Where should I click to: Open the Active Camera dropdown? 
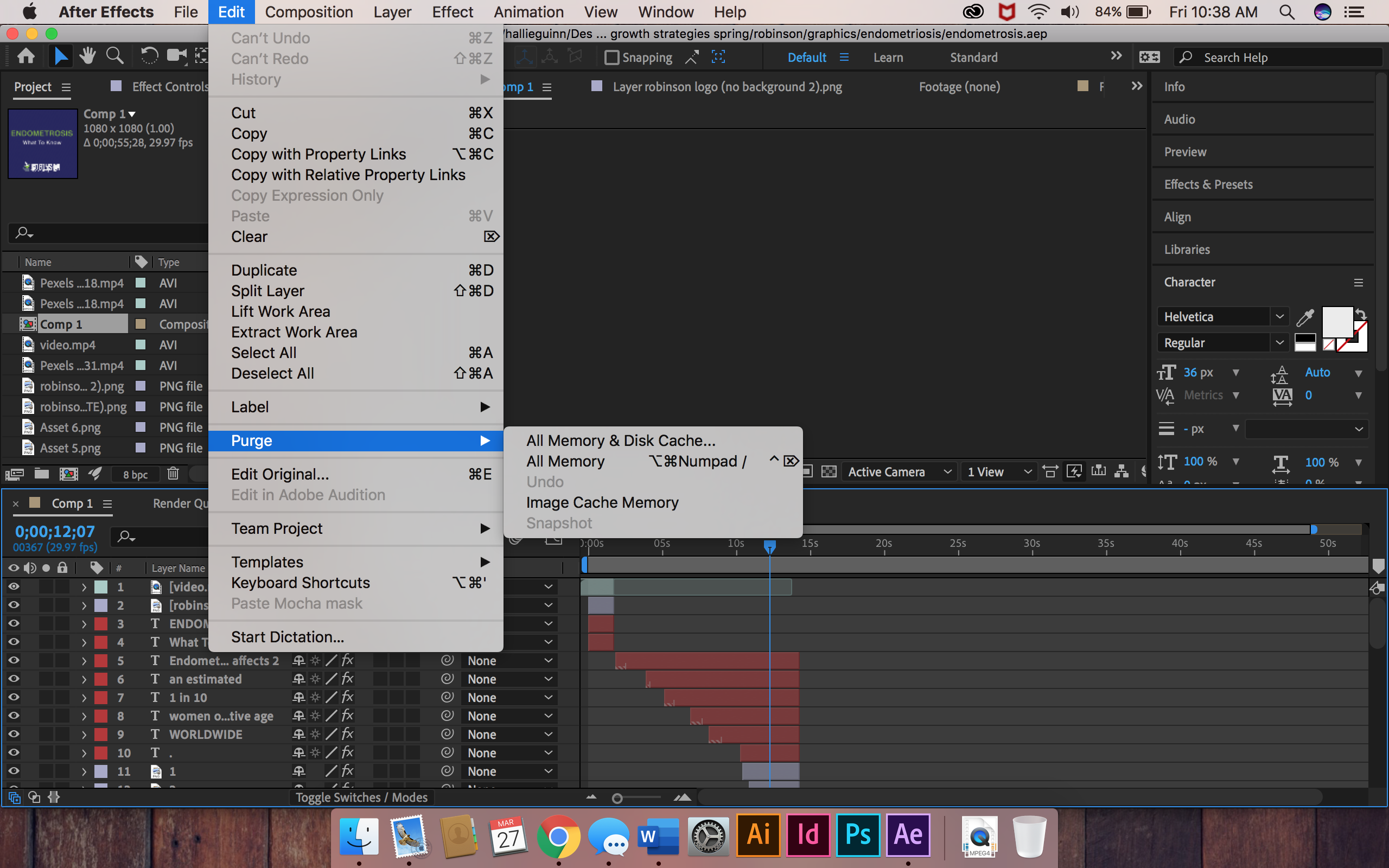coord(899,471)
